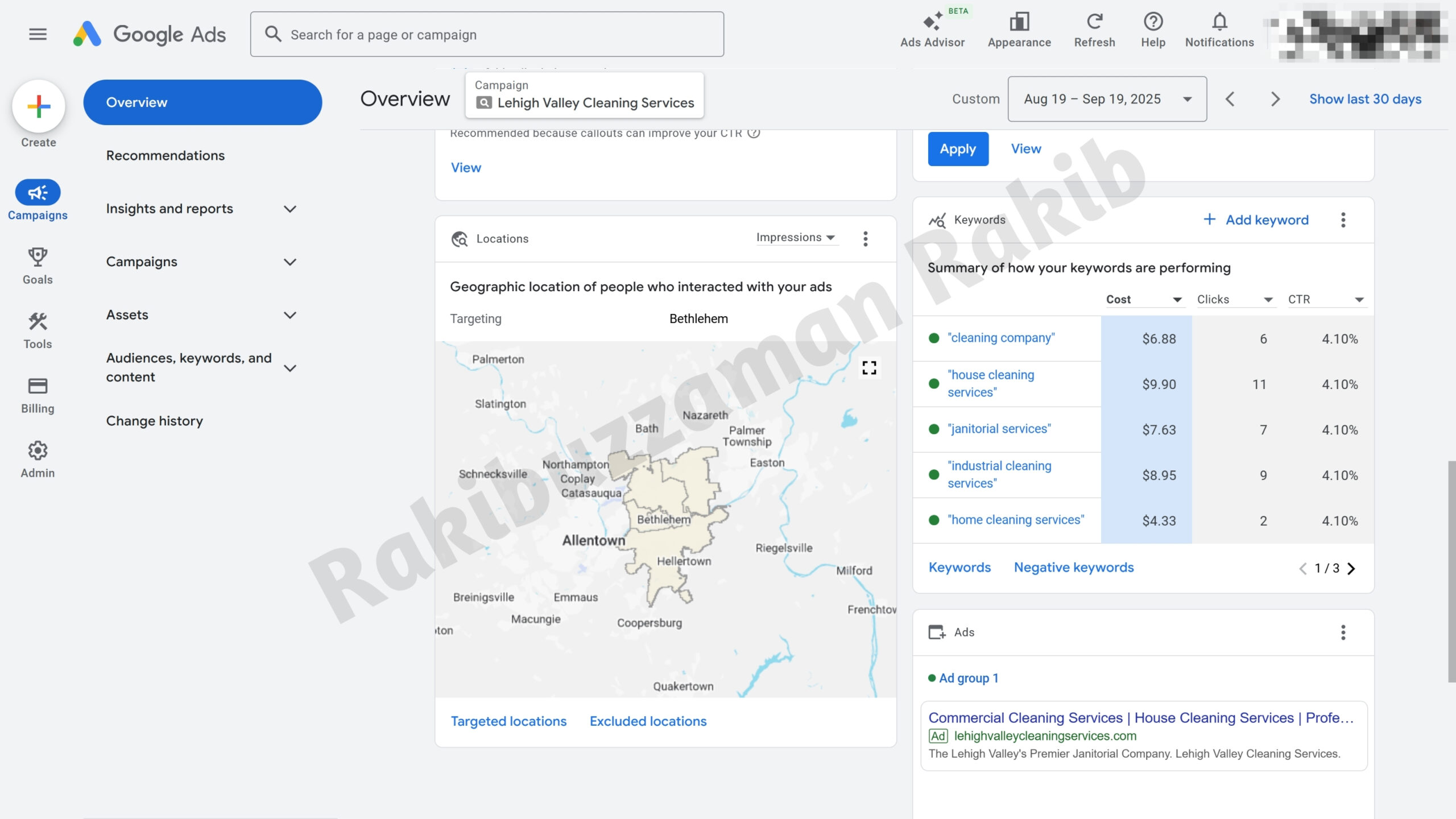Switch to Negative keywords tab
This screenshot has height=819, width=1456.
[1073, 568]
